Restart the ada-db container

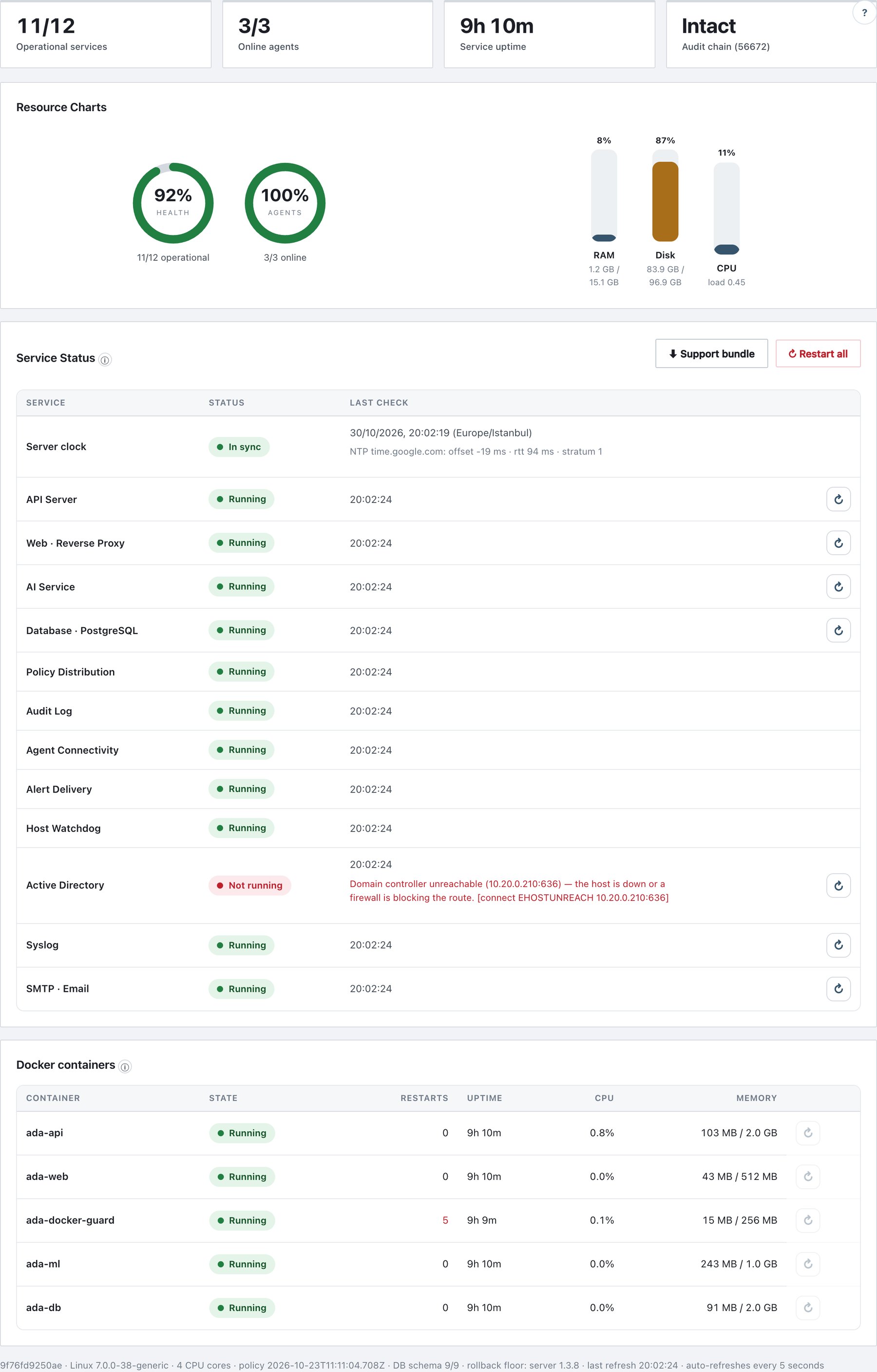coord(807,1308)
